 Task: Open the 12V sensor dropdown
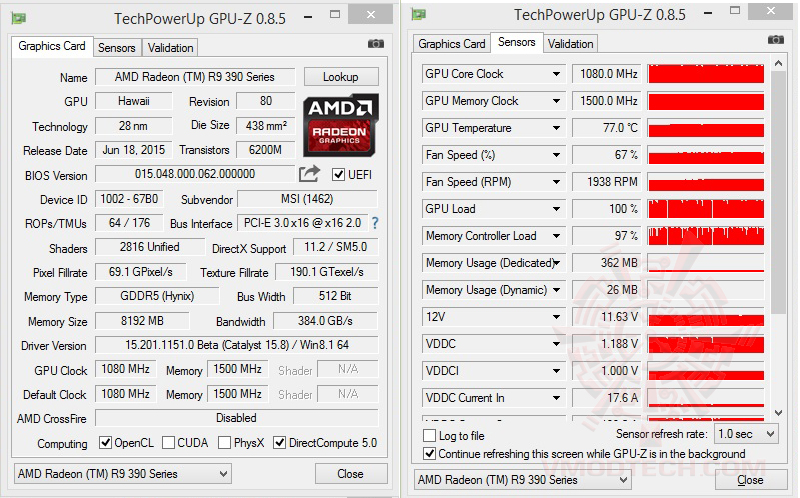556,317
